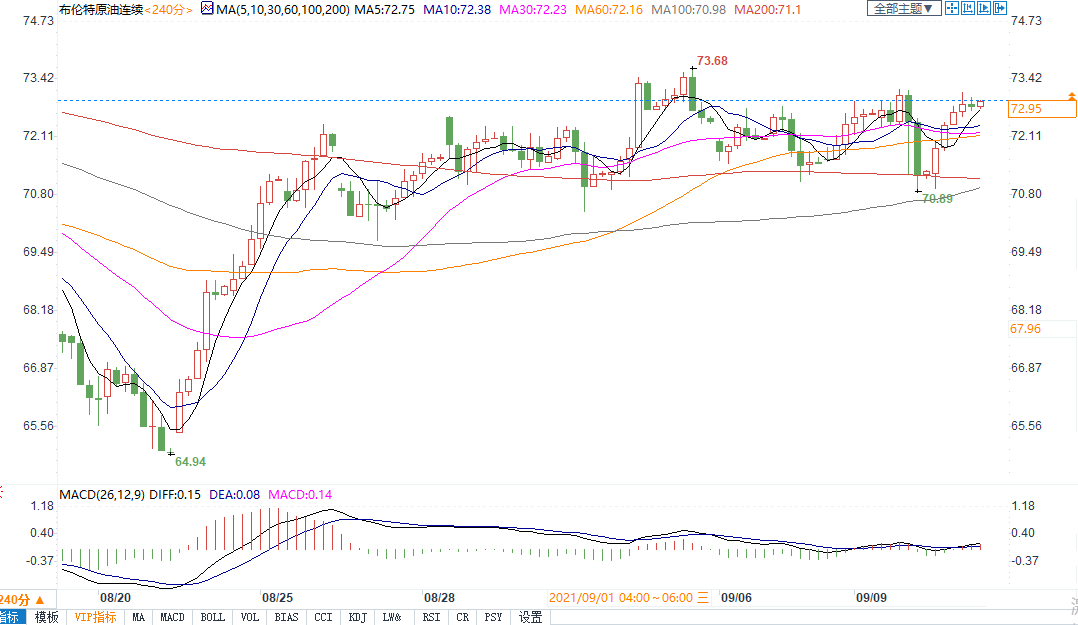Viewport: 1078px width, 625px height.
Task: Click the 72.95 current price label
Action: 1026,108
